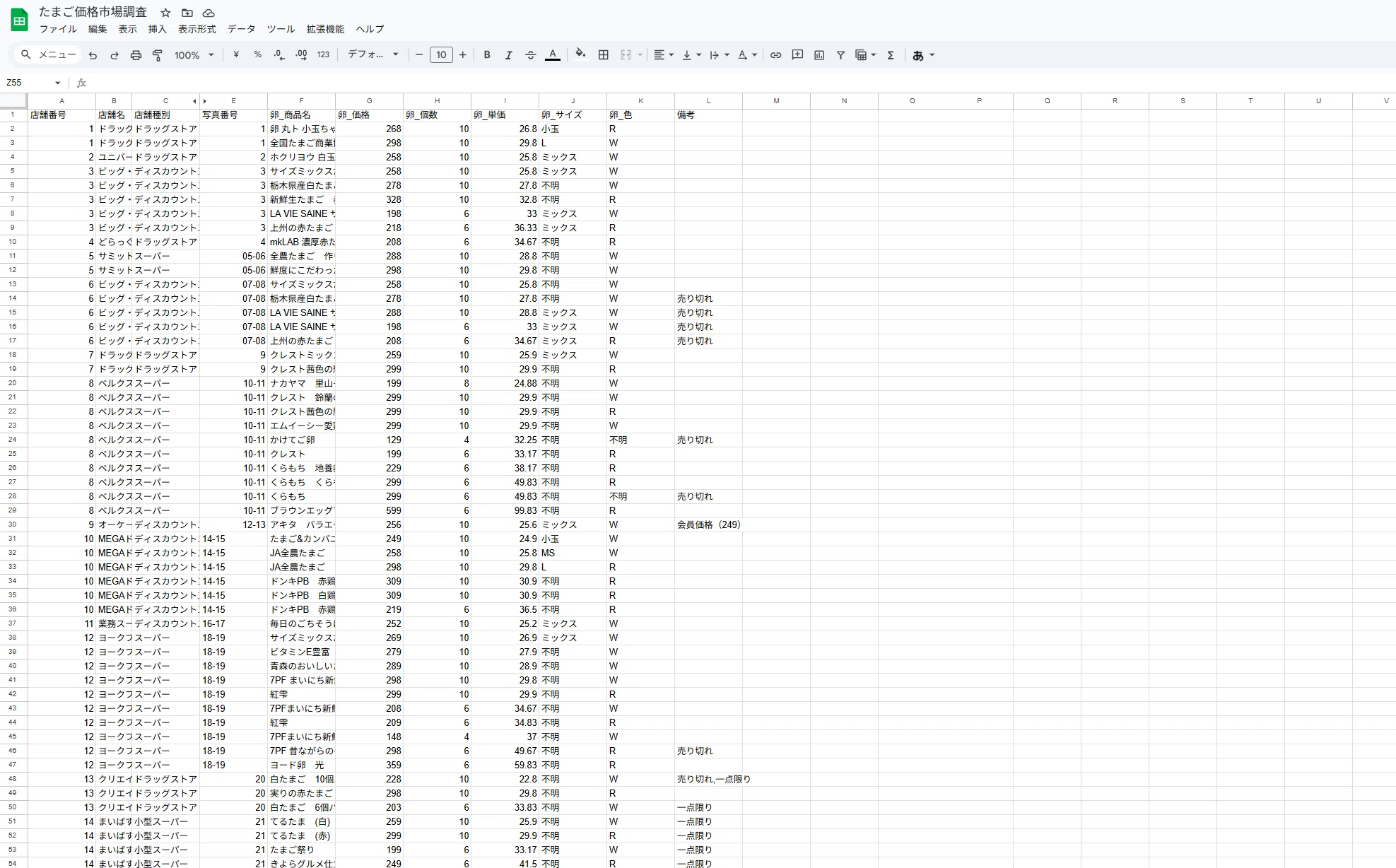Increase decimal places
Image resolution: width=1396 pixels, height=868 pixels.
[301, 55]
